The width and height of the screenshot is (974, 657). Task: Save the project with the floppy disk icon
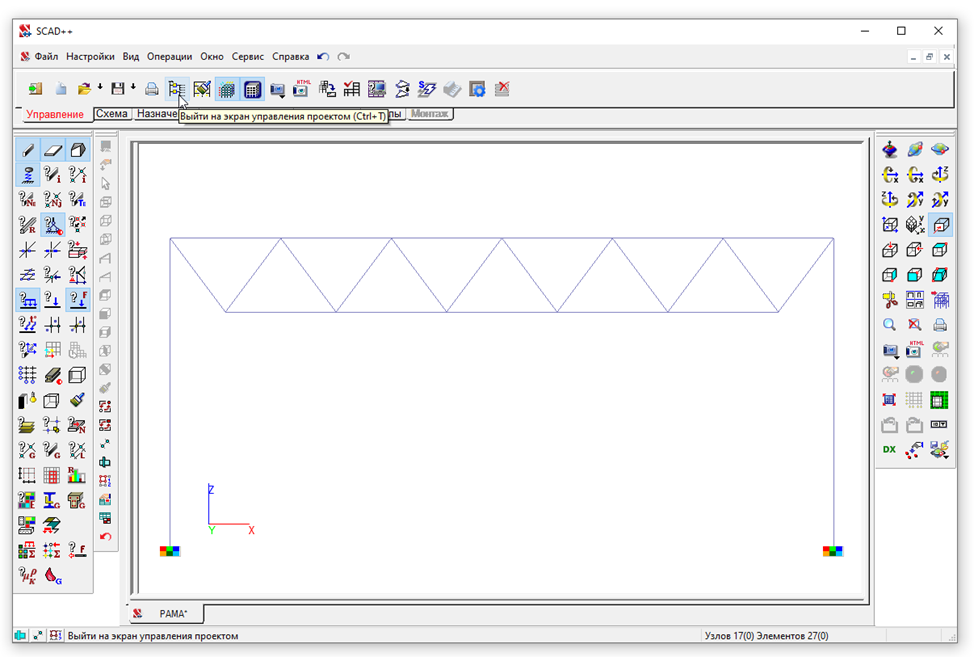click(117, 89)
